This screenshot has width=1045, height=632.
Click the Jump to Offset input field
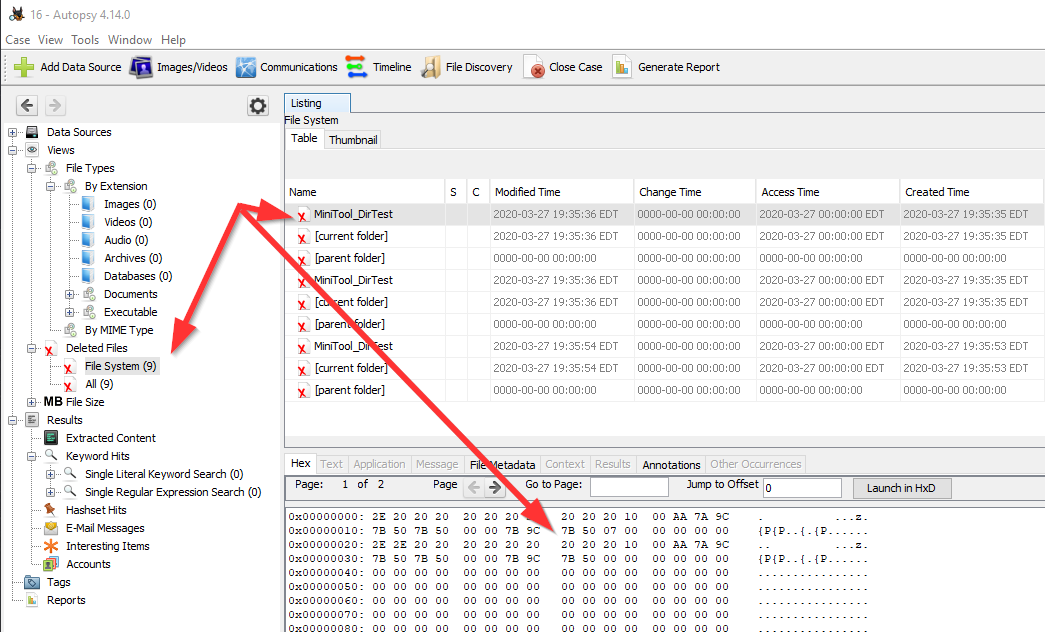point(802,487)
